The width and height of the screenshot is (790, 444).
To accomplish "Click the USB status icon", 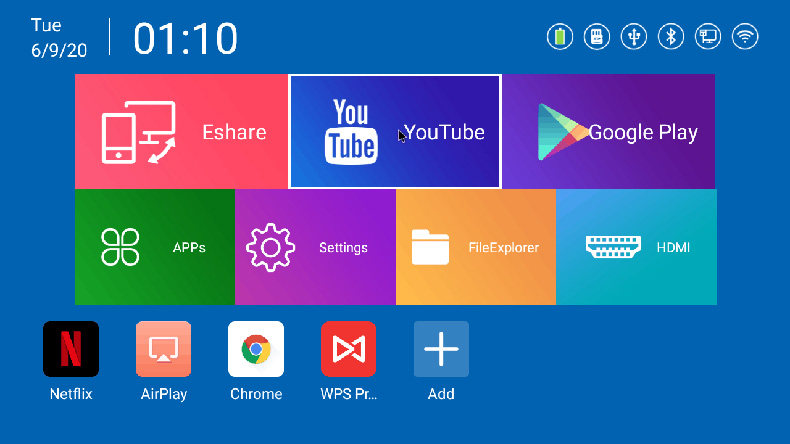I will tap(634, 36).
